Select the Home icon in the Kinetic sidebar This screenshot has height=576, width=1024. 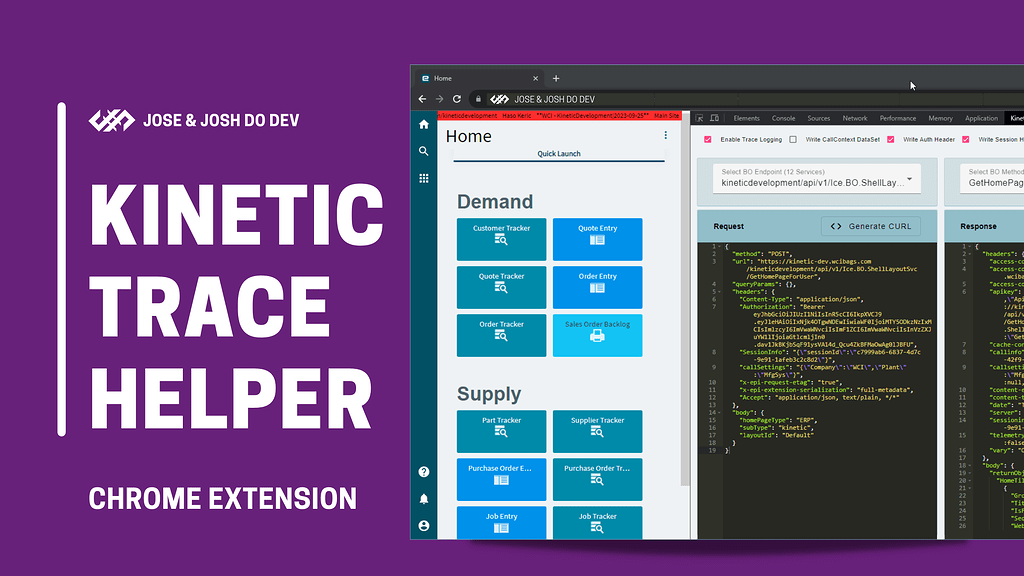point(423,123)
